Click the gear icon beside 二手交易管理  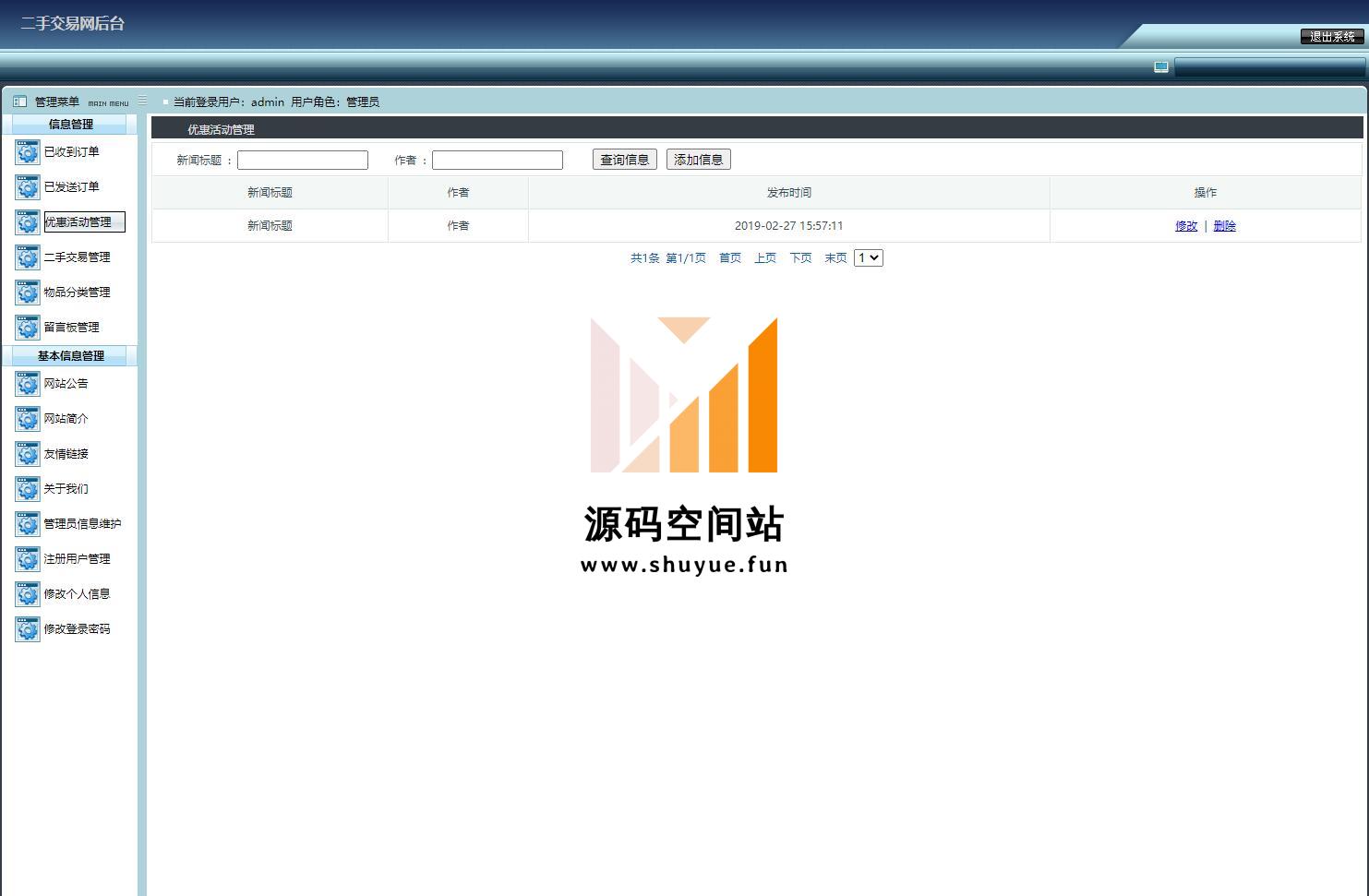point(28,257)
